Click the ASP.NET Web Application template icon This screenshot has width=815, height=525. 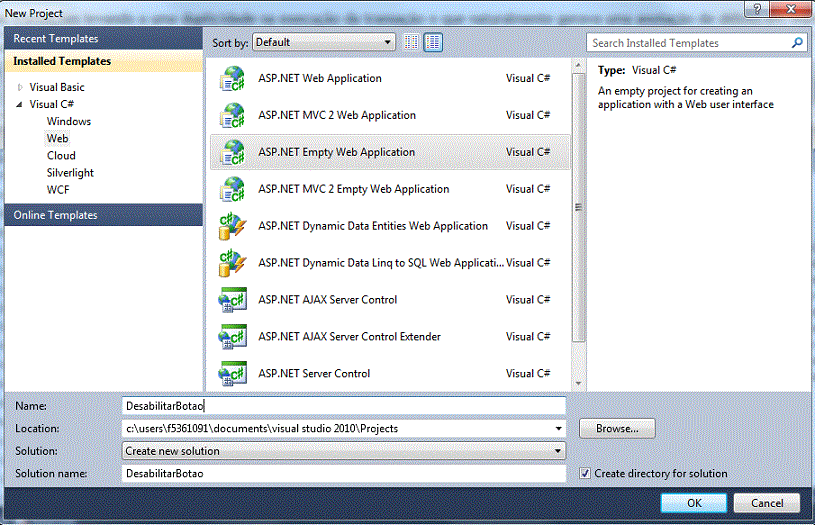(x=232, y=79)
